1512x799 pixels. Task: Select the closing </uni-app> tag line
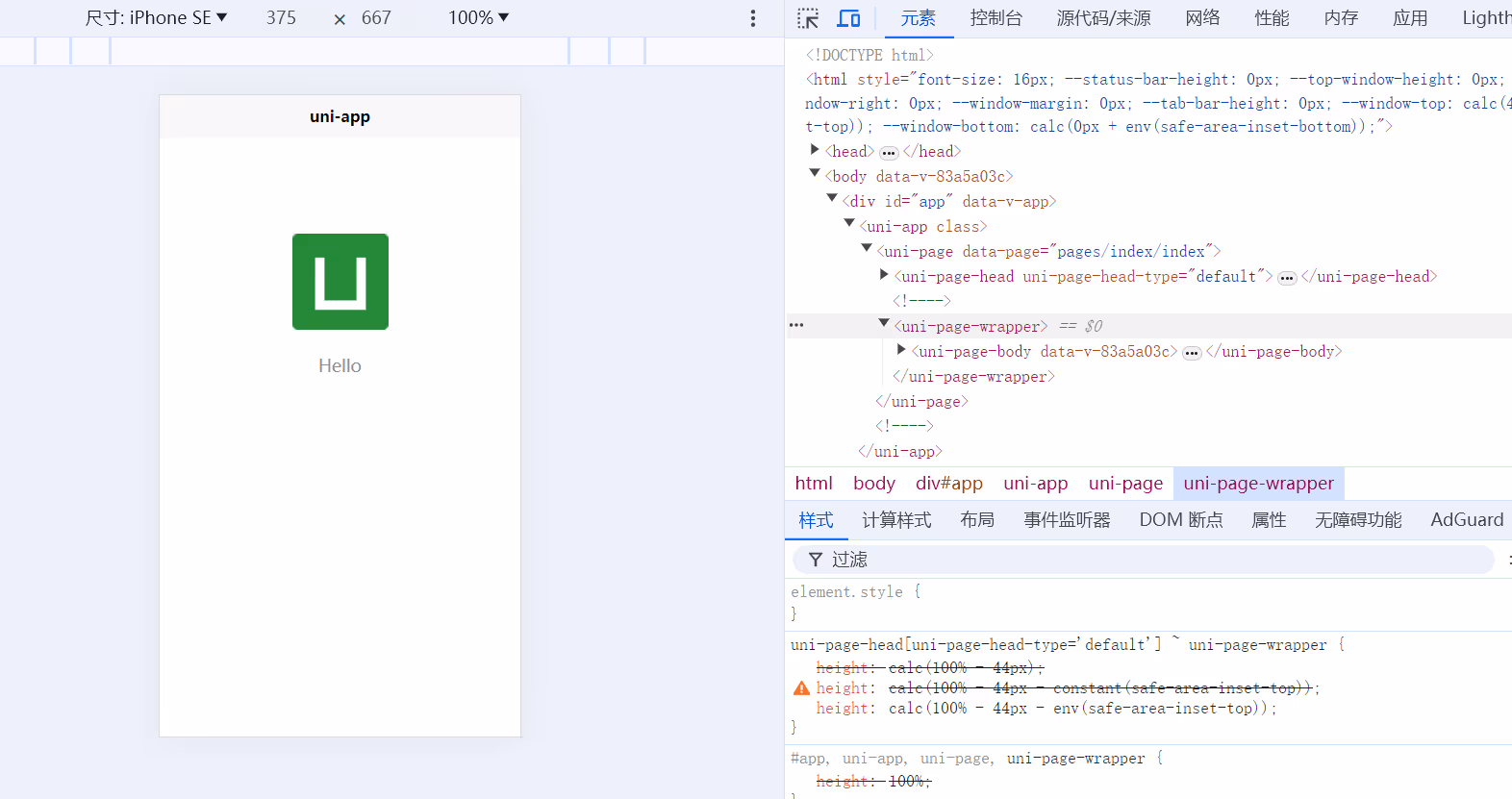900,452
